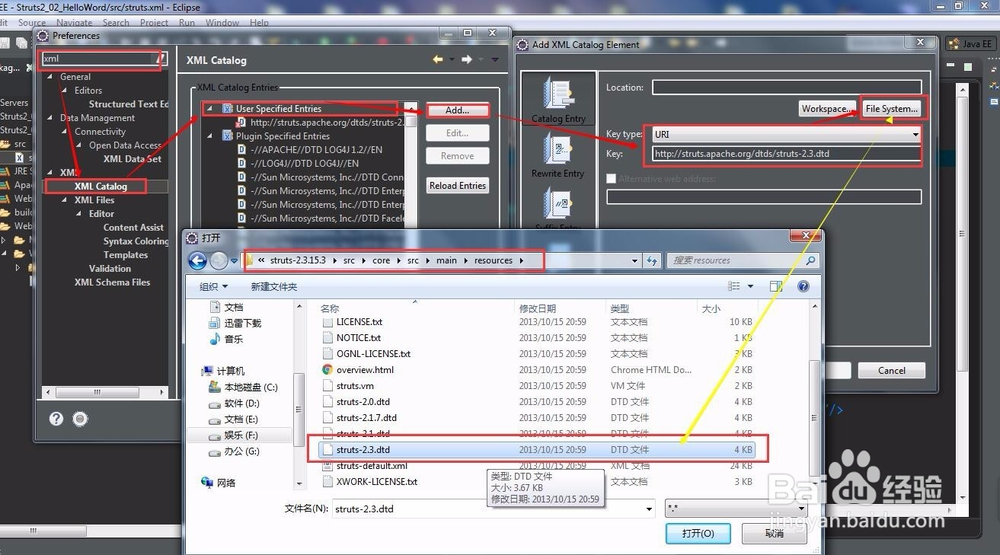
Task: Open overview.html Chrome file
Action: click(x=365, y=370)
